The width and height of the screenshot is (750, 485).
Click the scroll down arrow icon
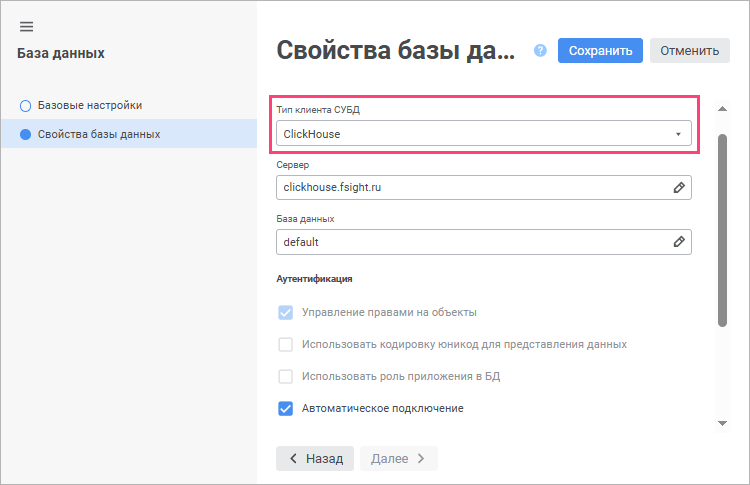pos(722,423)
